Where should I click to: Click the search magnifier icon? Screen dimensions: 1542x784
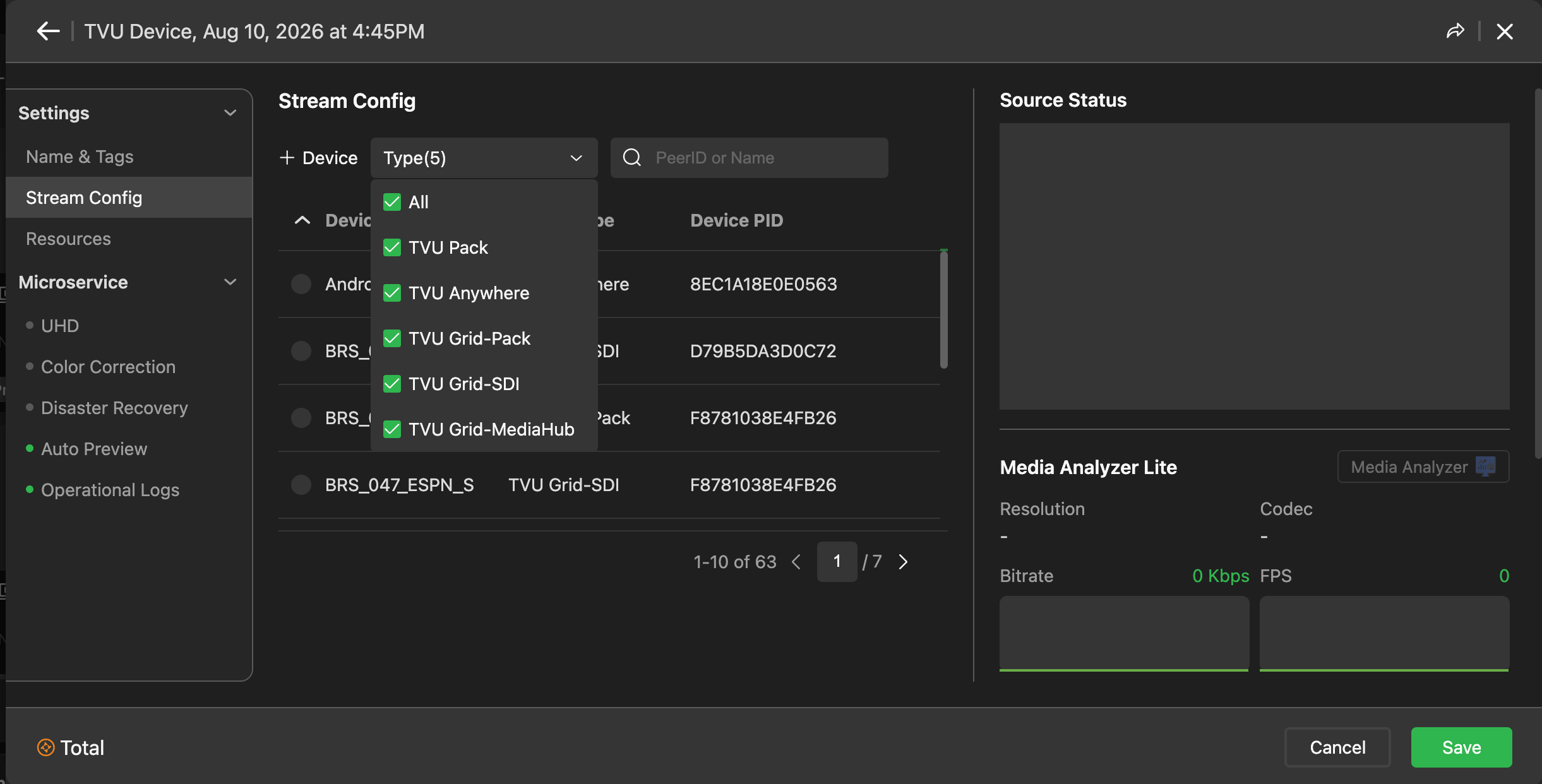632,157
